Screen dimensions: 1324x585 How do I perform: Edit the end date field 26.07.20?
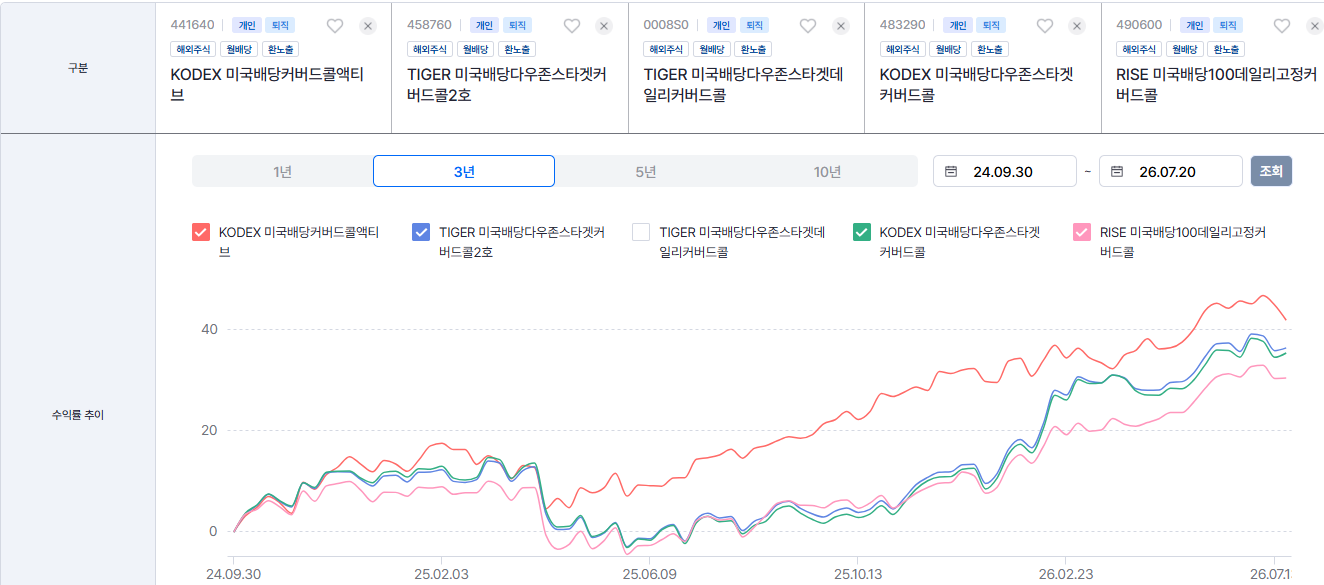1171,171
